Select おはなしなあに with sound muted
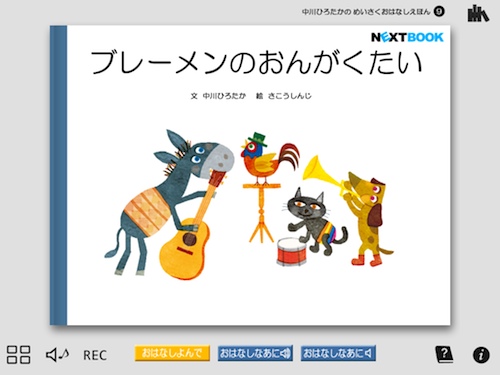Viewport: 500px width, 375px height. tap(338, 353)
